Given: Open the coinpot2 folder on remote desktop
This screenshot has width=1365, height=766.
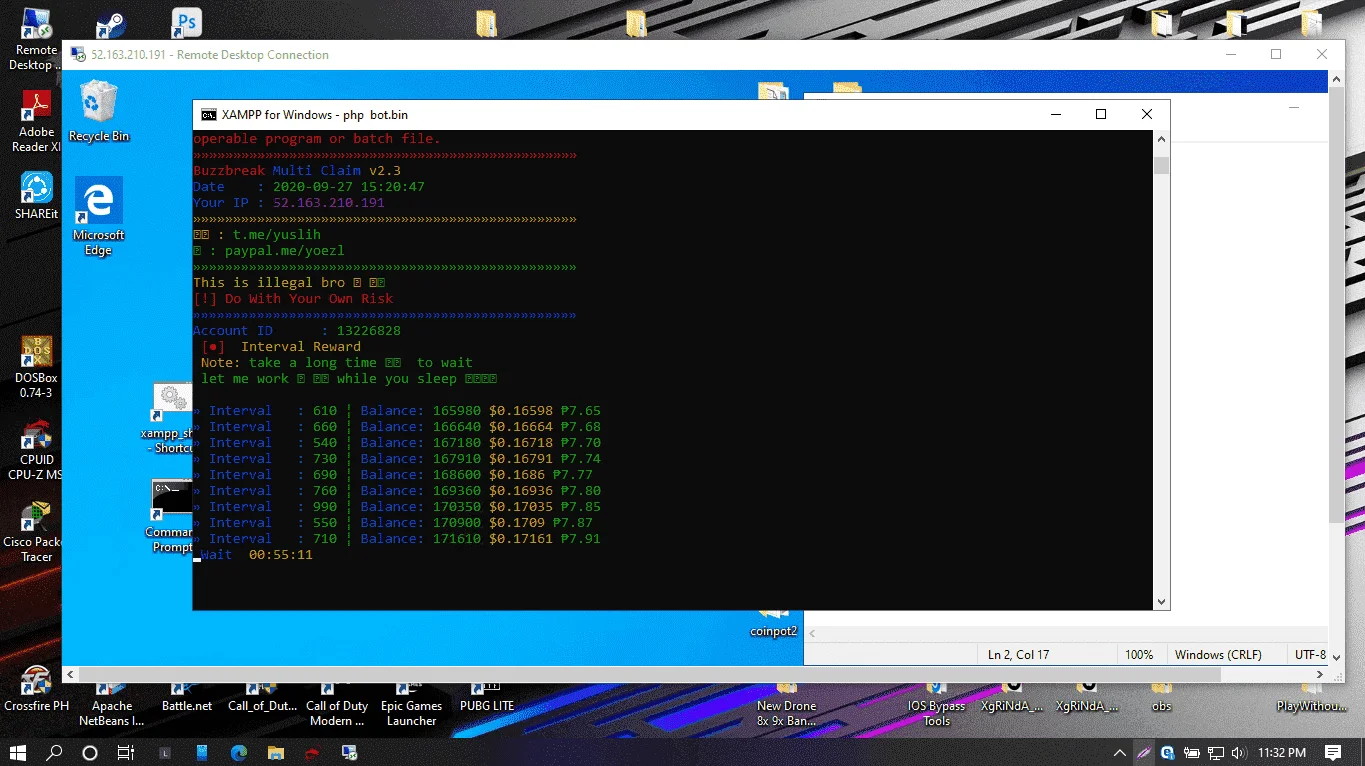Looking at the screenshot, I should pos(773,622).
